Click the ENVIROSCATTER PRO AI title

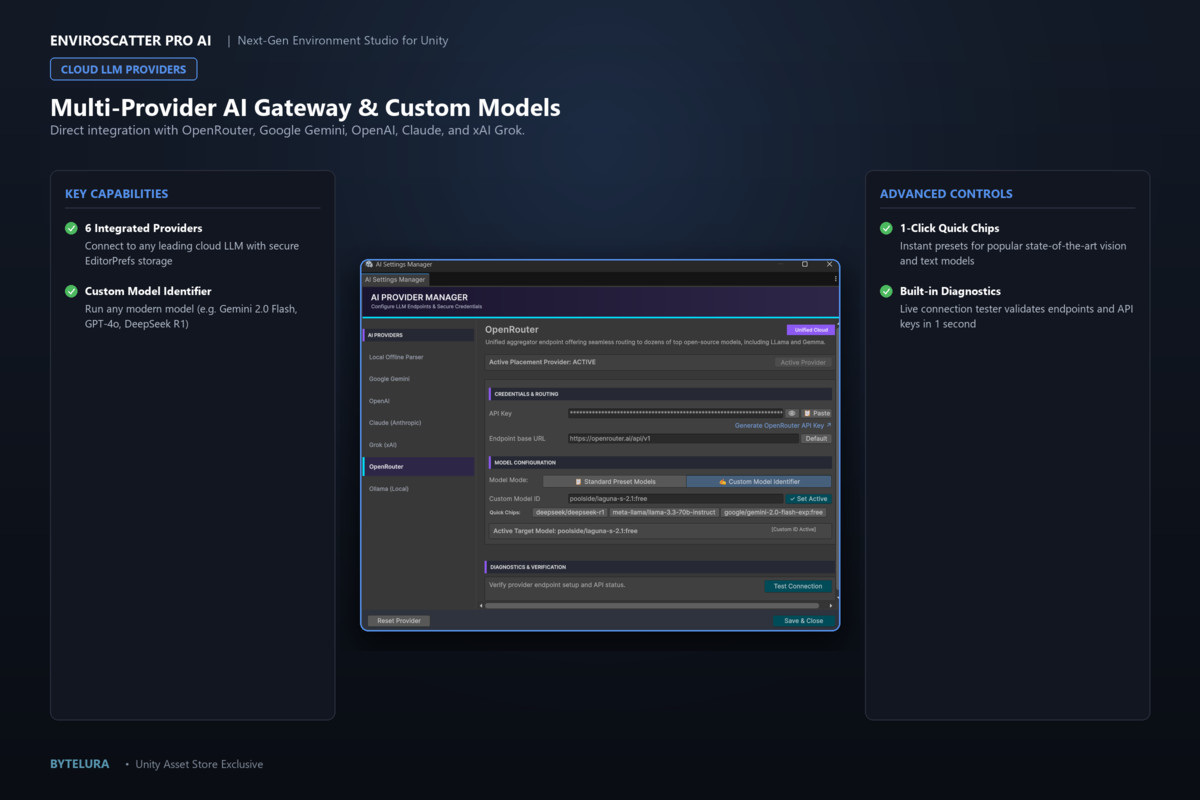coord(131,41)
